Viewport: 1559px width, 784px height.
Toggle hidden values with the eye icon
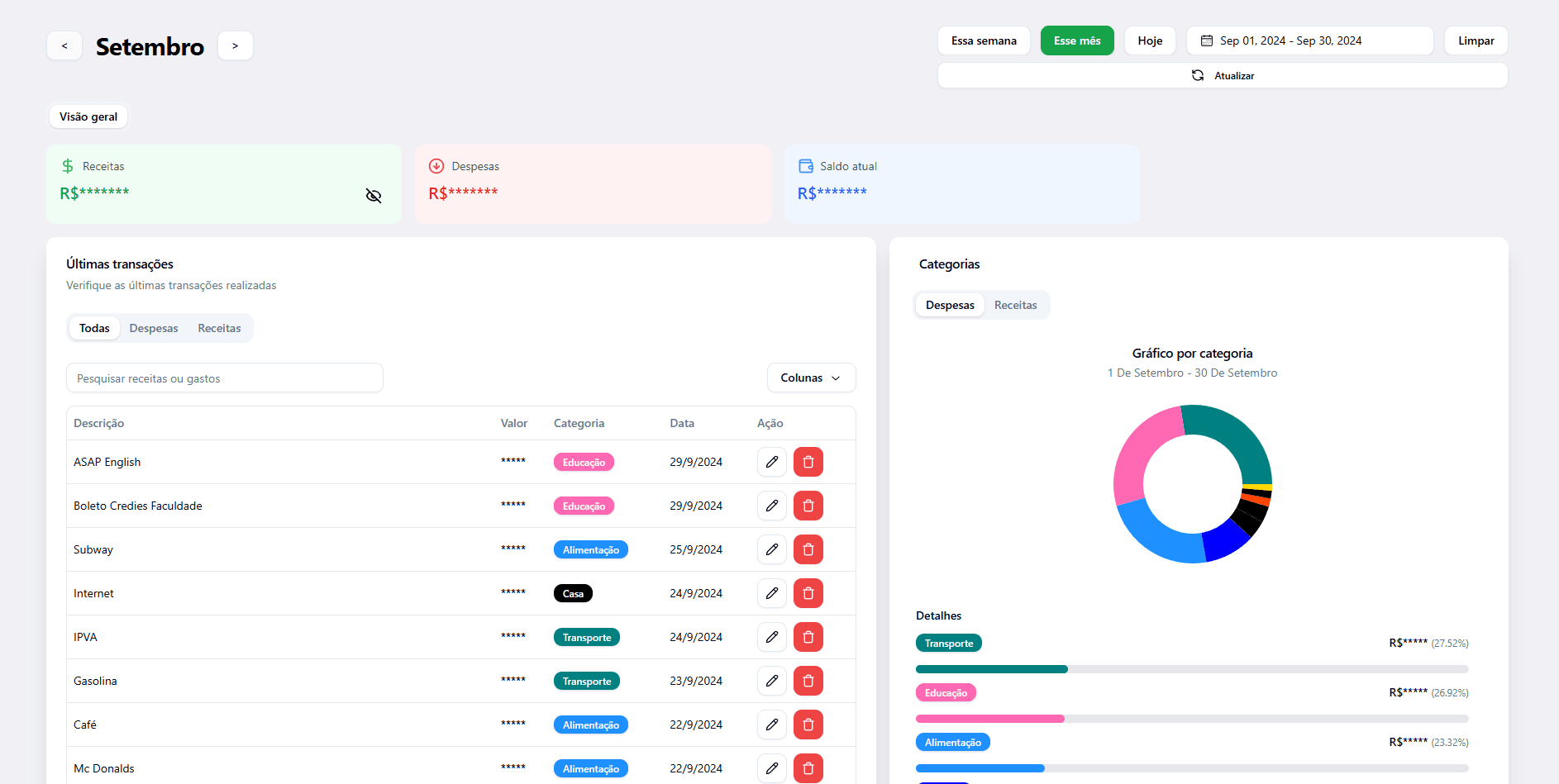tap(374, 196)
